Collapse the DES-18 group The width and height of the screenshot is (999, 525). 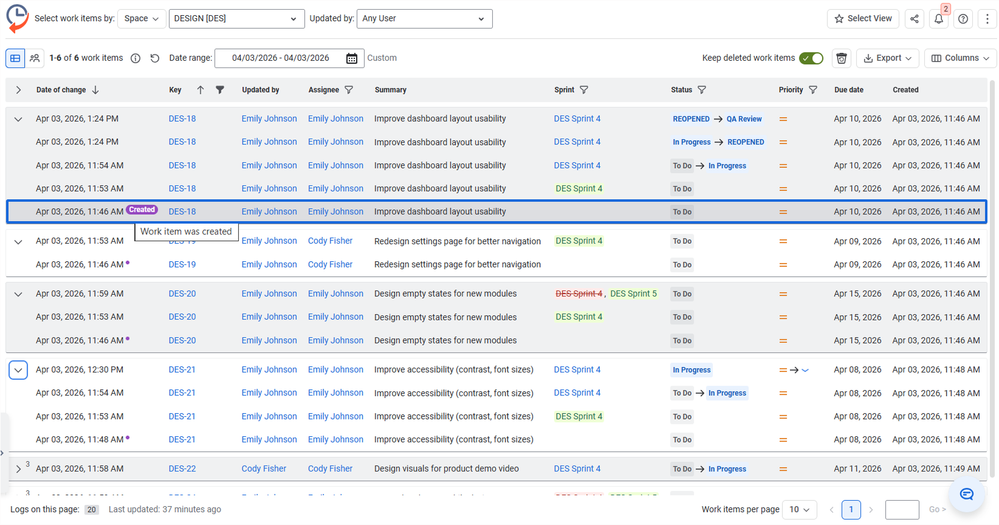click(18, 119)
